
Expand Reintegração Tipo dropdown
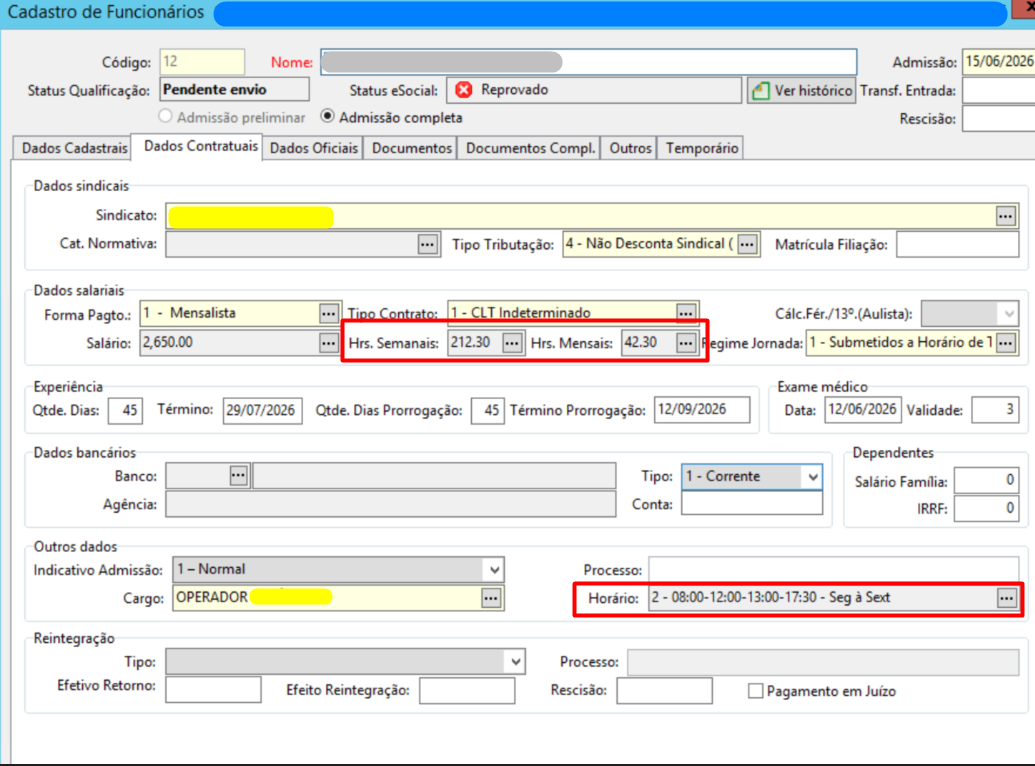516,661
